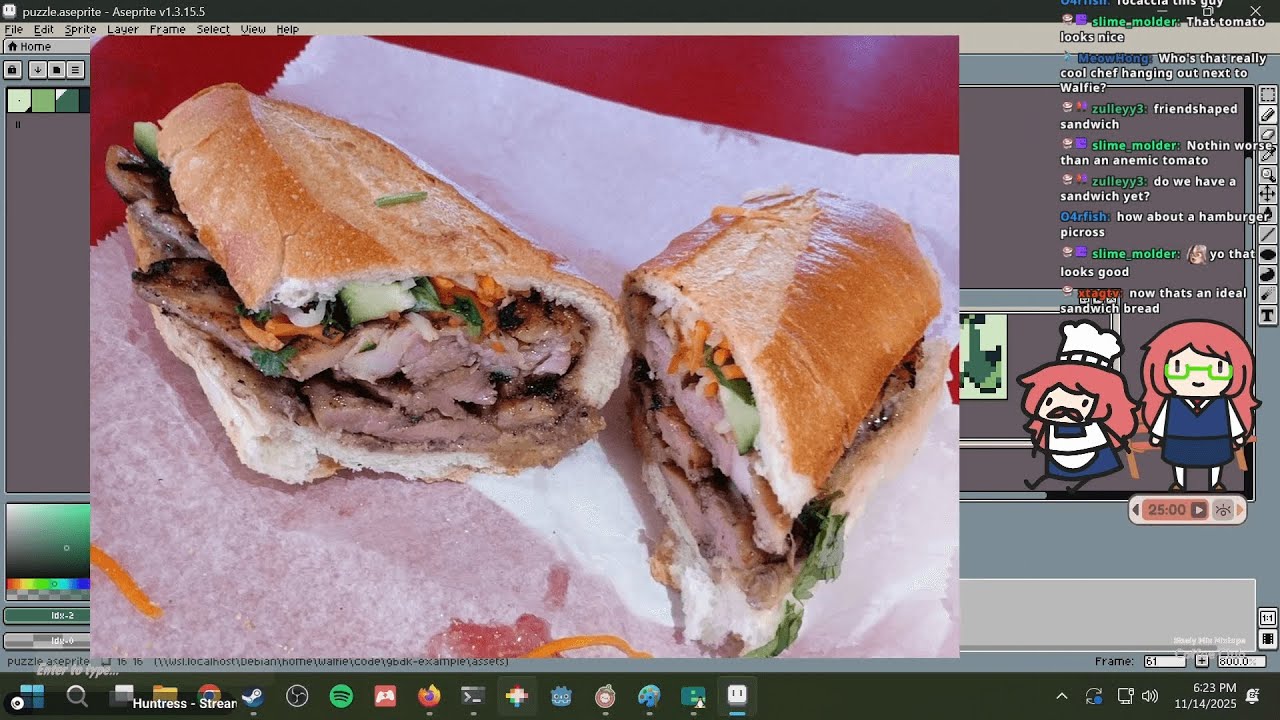Click the timer settings icon
This screenshot has height=720, width=1280.
1222,510
